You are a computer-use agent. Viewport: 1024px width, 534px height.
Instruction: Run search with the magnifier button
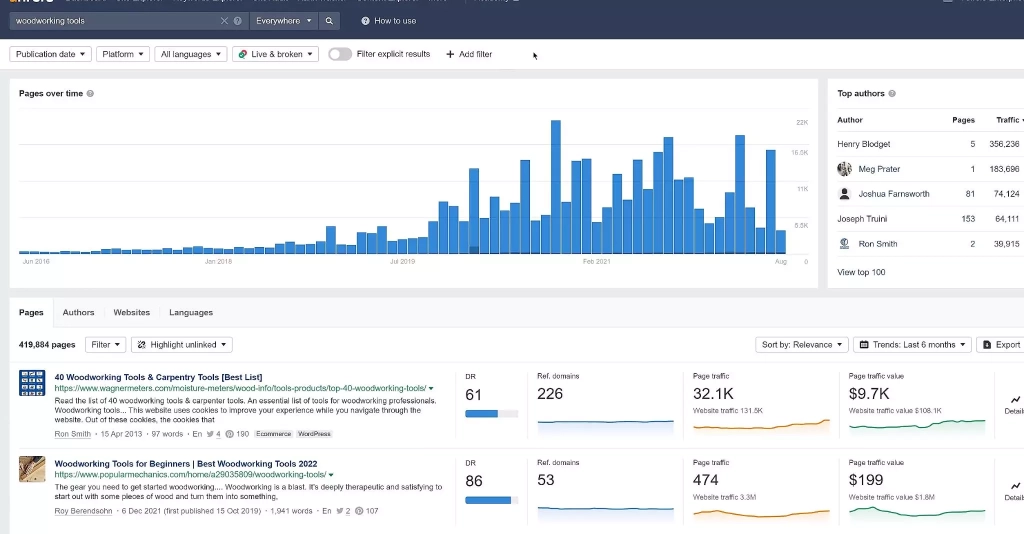[329, 21]
